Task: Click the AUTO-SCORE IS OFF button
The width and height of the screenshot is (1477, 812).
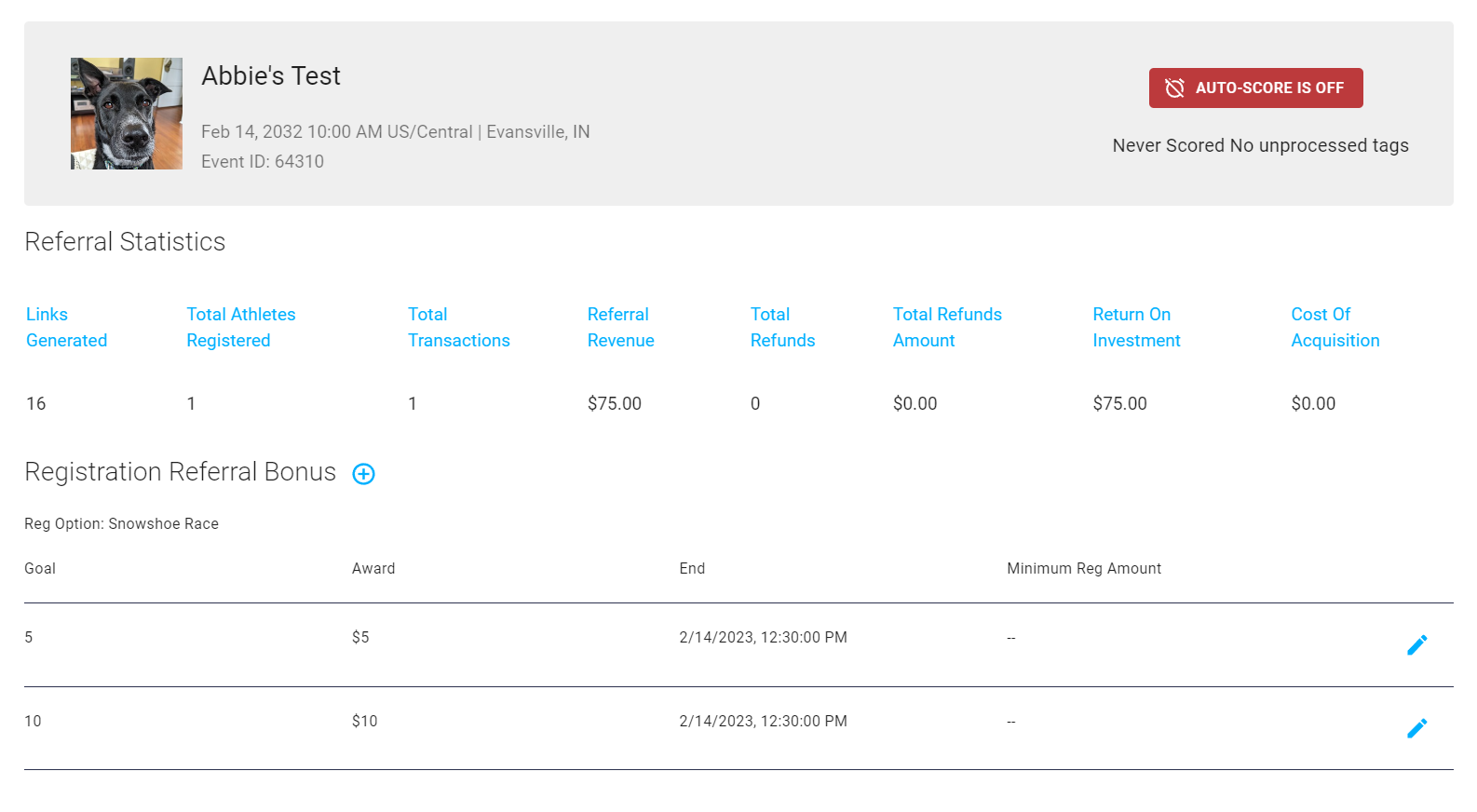Action: coord(1255,88)
